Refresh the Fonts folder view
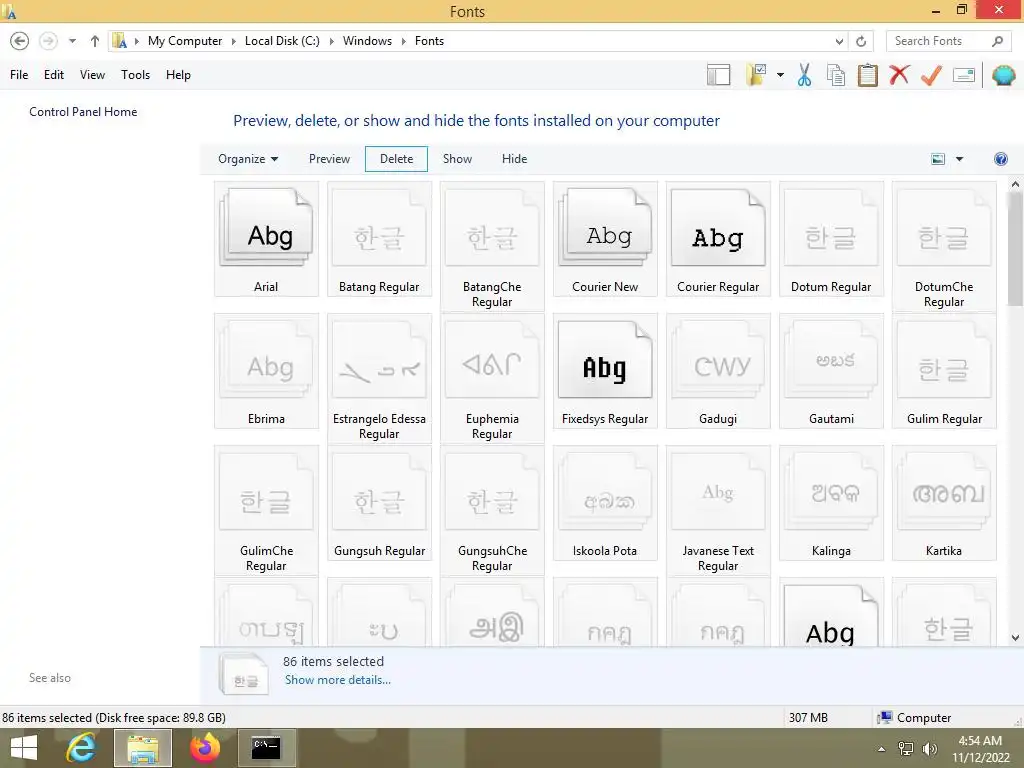 pos(861,41)
